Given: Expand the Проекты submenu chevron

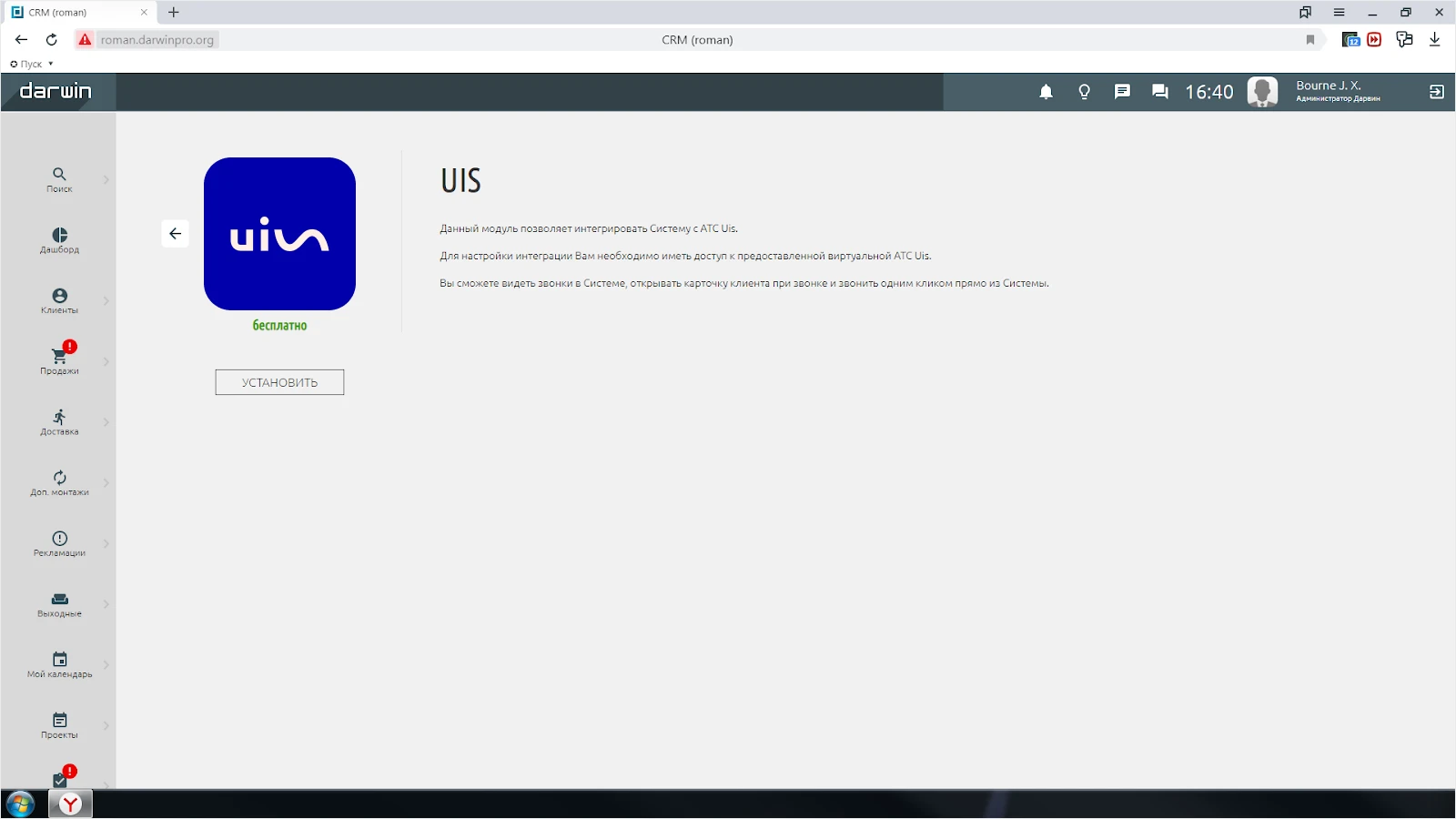Looking at the screenshot, I should coord(106,725).
